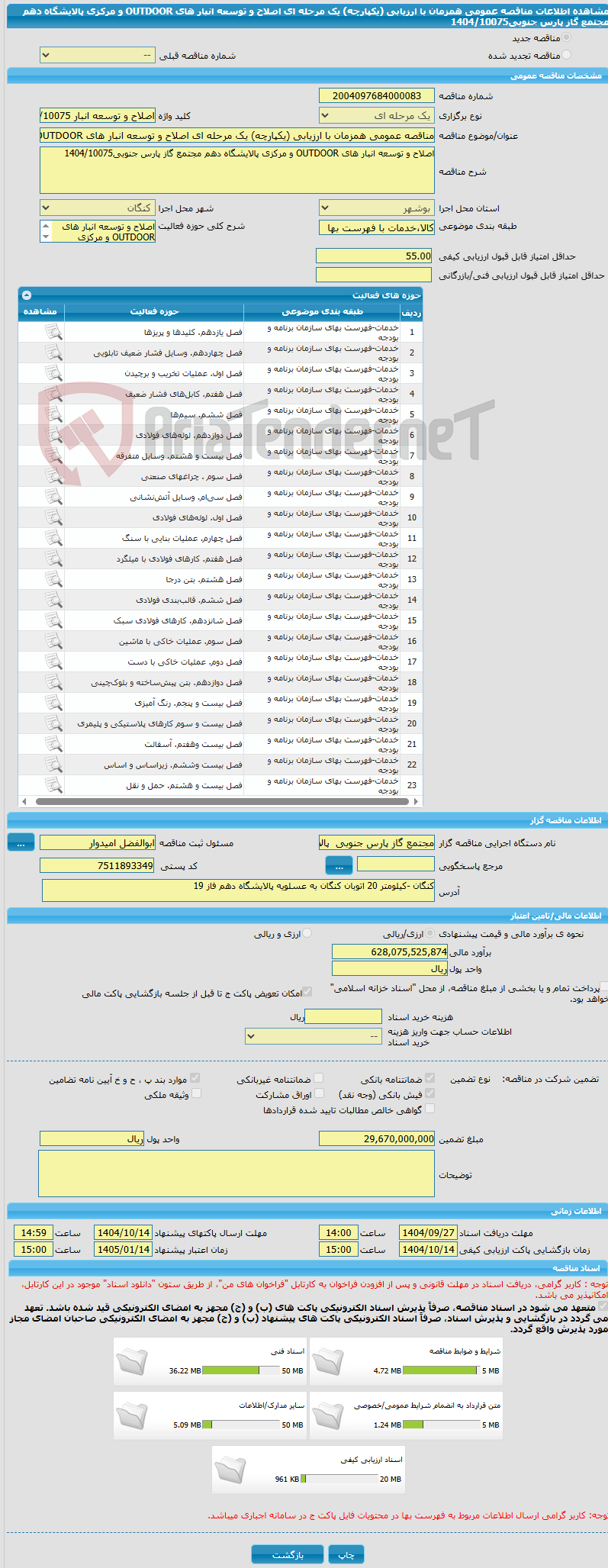
Task: Open the document purchase account dropdown
Action: pos(313,1036)
